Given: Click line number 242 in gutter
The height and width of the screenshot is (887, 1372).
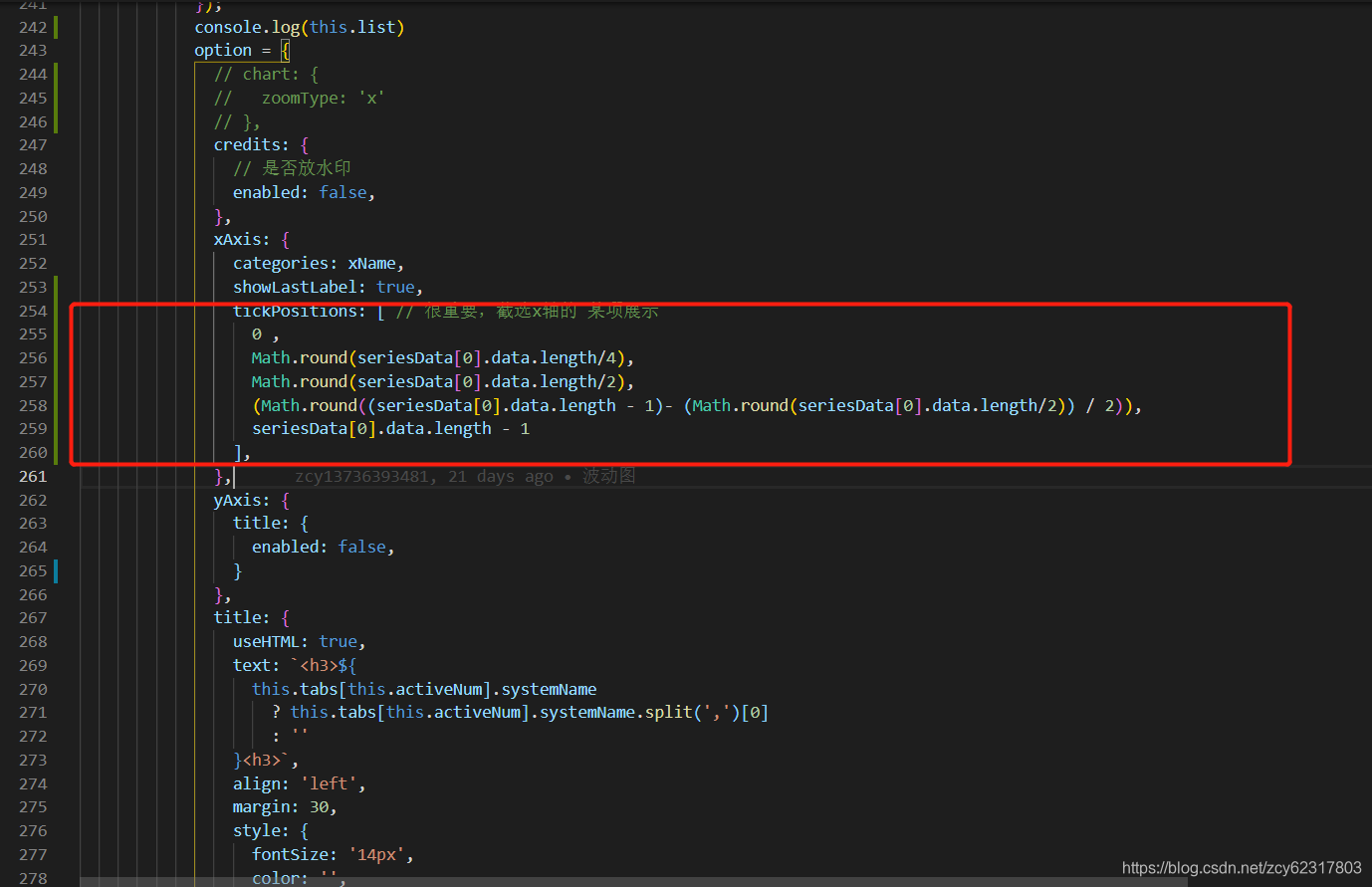Looking at the screenshot, I should coord(33,27).
